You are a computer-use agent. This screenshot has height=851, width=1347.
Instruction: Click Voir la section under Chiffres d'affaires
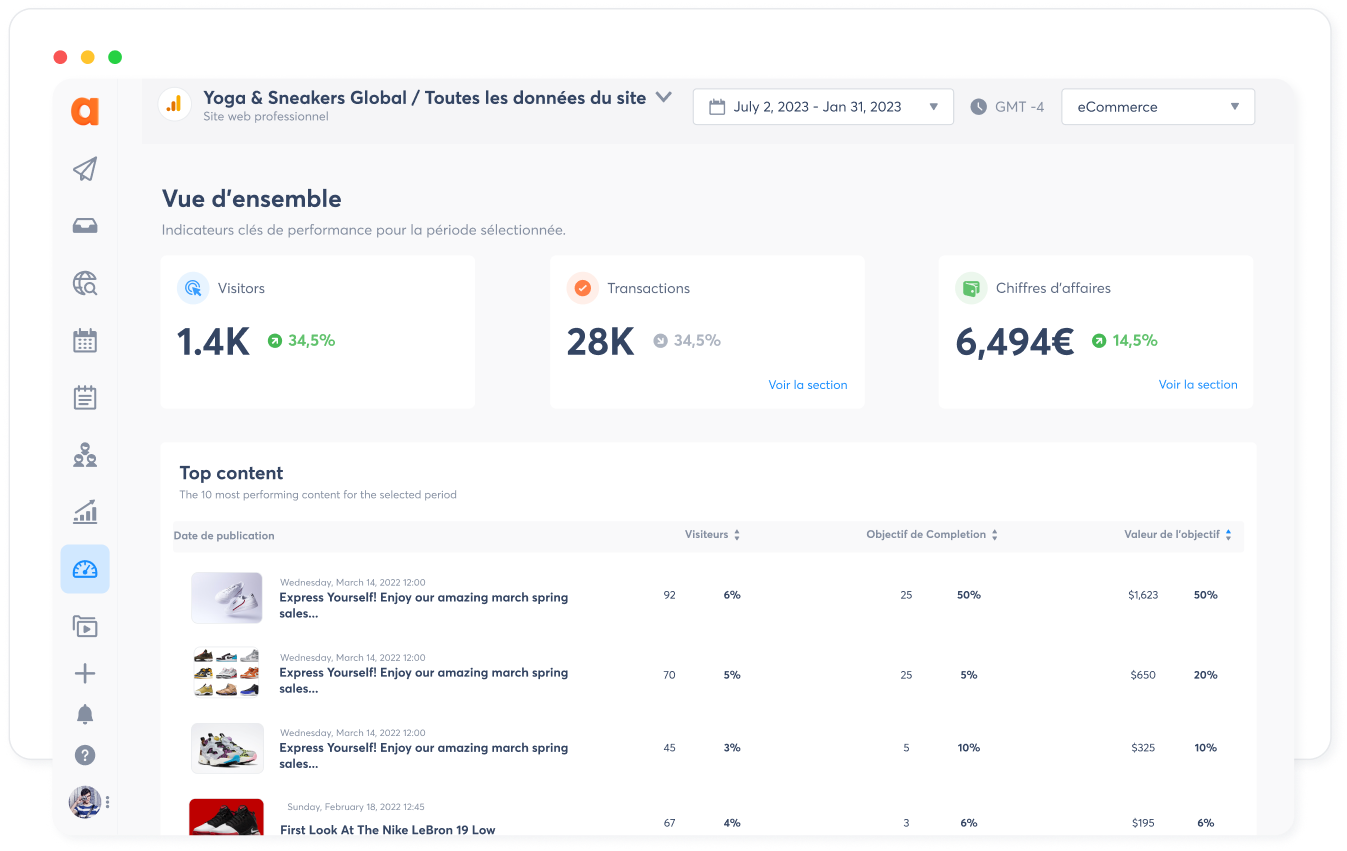coord(1197,385)
